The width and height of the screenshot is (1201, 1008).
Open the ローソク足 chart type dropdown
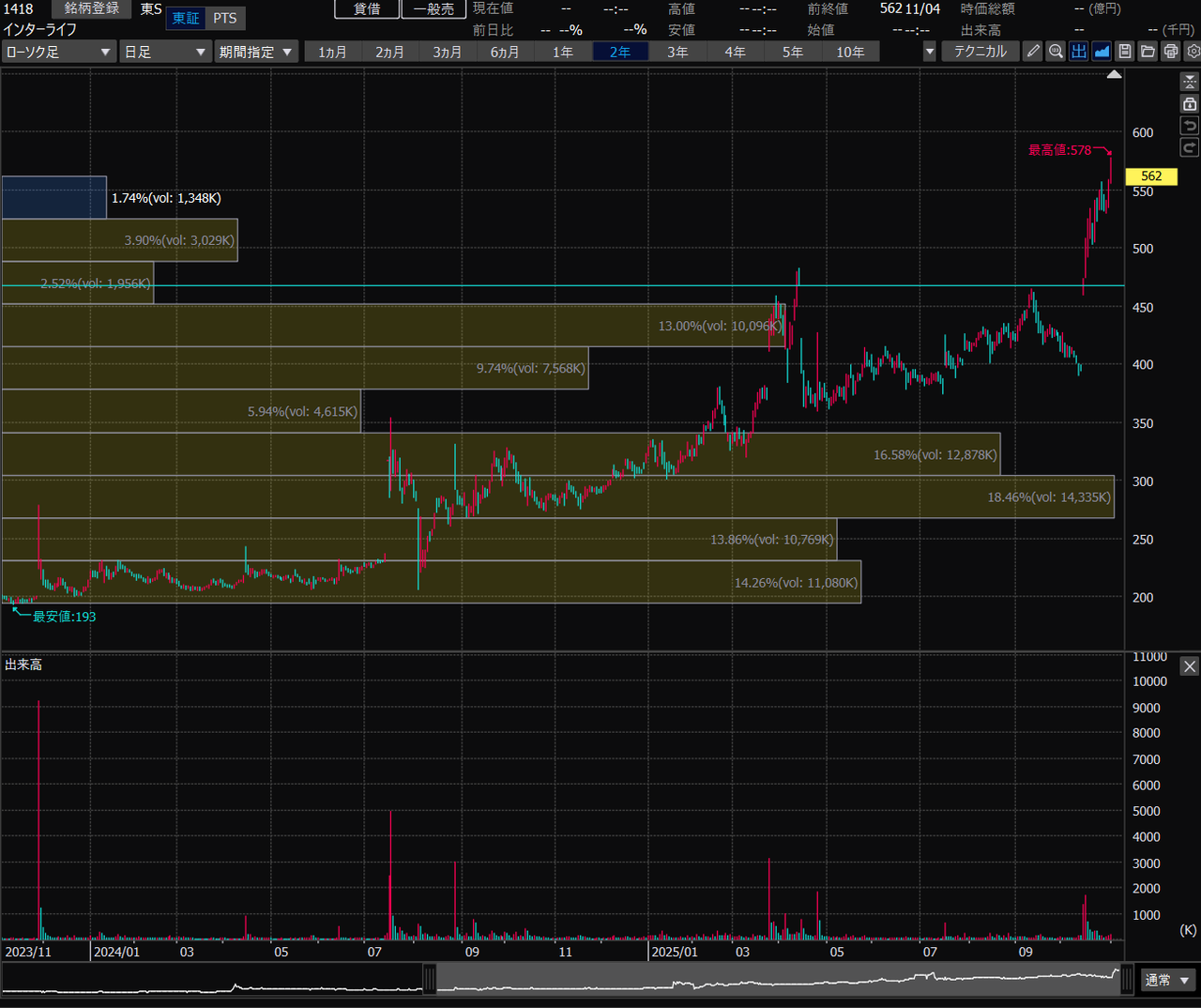pos(58,52)
